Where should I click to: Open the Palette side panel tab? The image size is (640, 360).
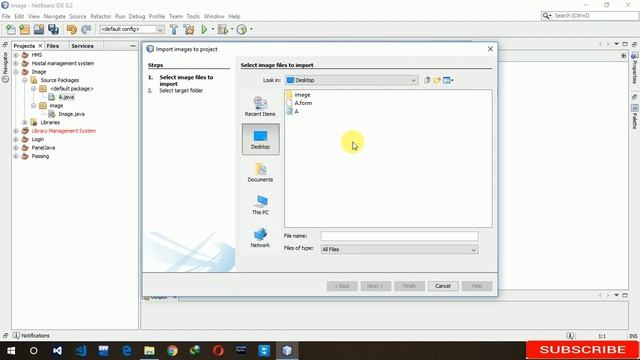pyautogui.click(x=635, y=117)
